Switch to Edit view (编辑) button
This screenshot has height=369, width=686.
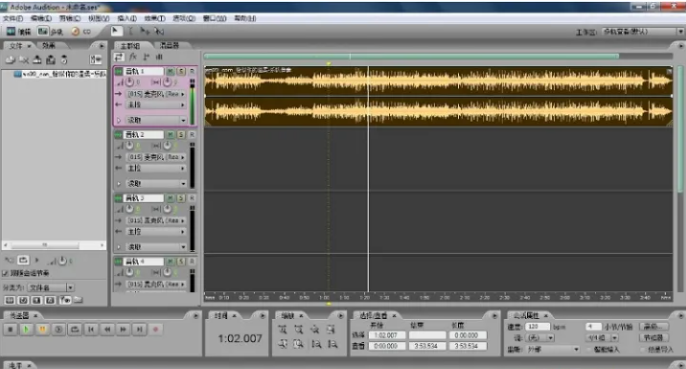point(18,32)
